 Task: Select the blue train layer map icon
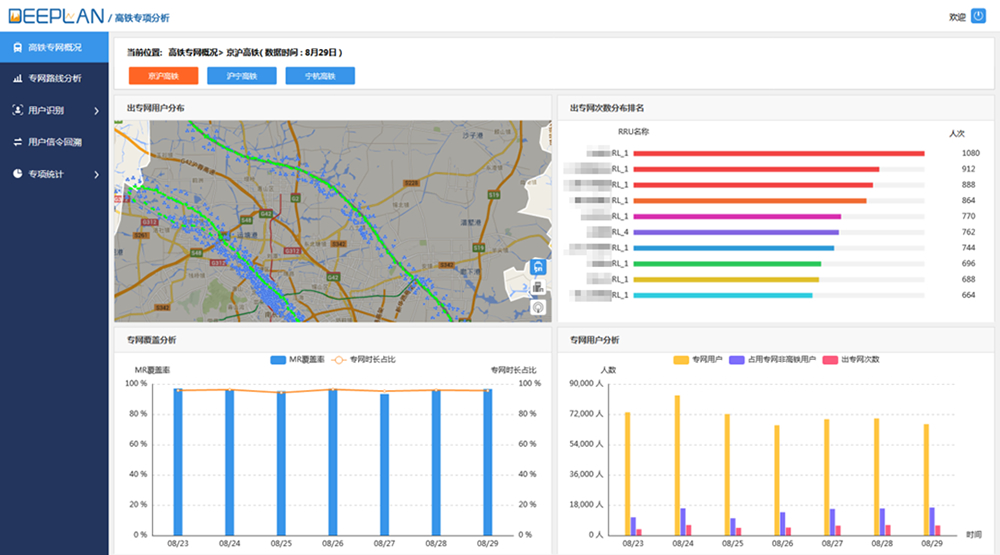(539, 267)
